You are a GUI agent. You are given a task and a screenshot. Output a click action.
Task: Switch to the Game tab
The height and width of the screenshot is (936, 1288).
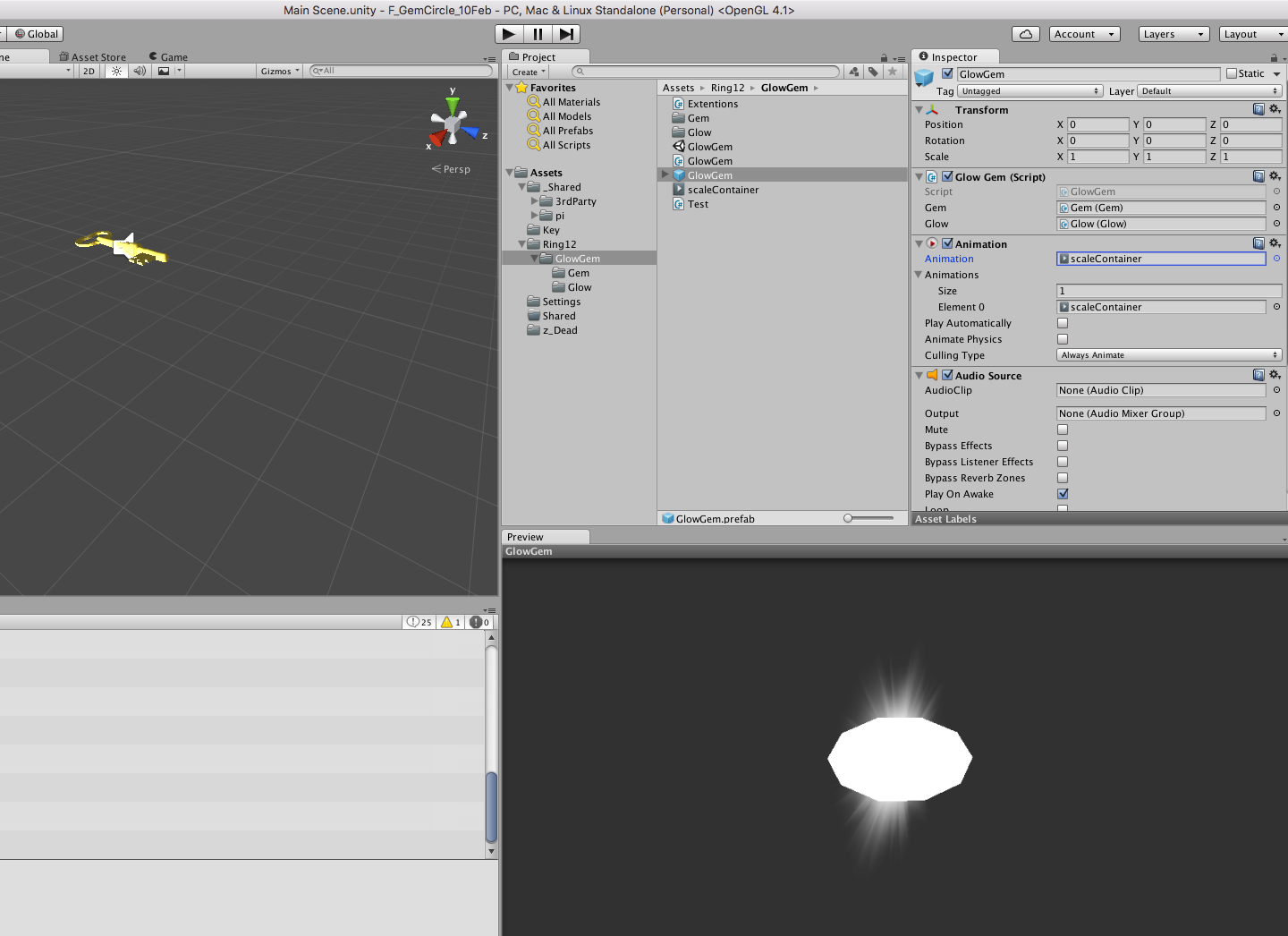(x=169, y=56)
